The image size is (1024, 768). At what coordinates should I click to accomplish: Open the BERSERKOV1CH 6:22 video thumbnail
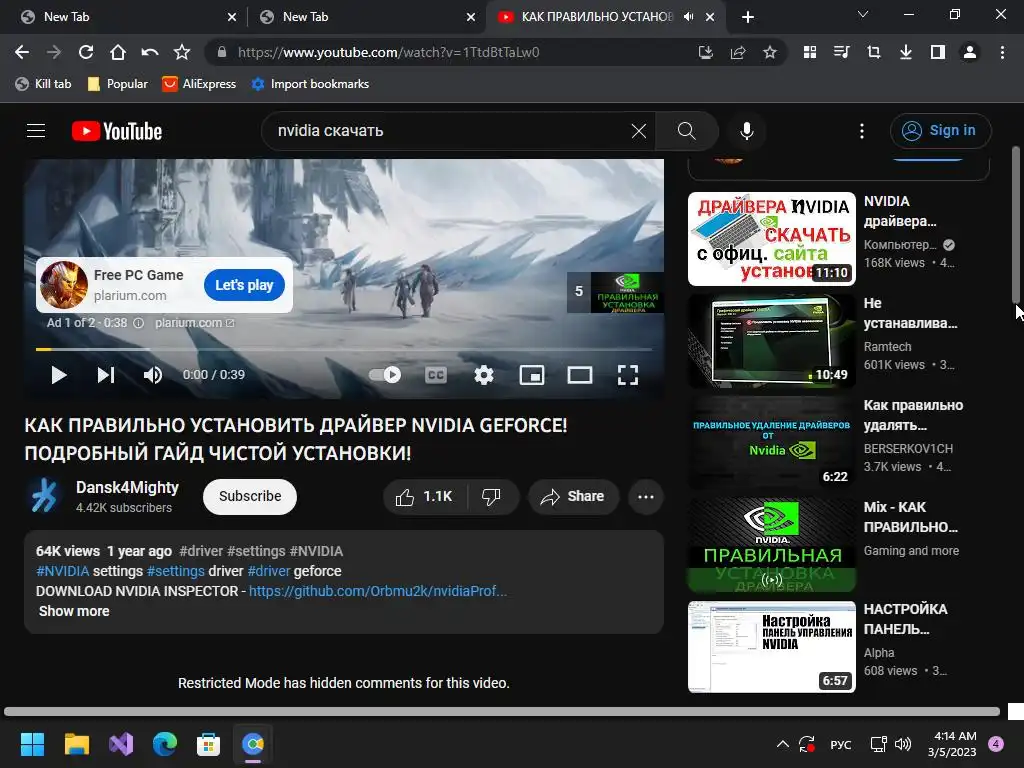pos(771,442)
